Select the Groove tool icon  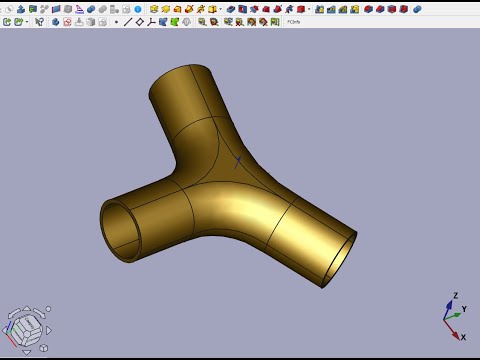[x=254, y=9]
